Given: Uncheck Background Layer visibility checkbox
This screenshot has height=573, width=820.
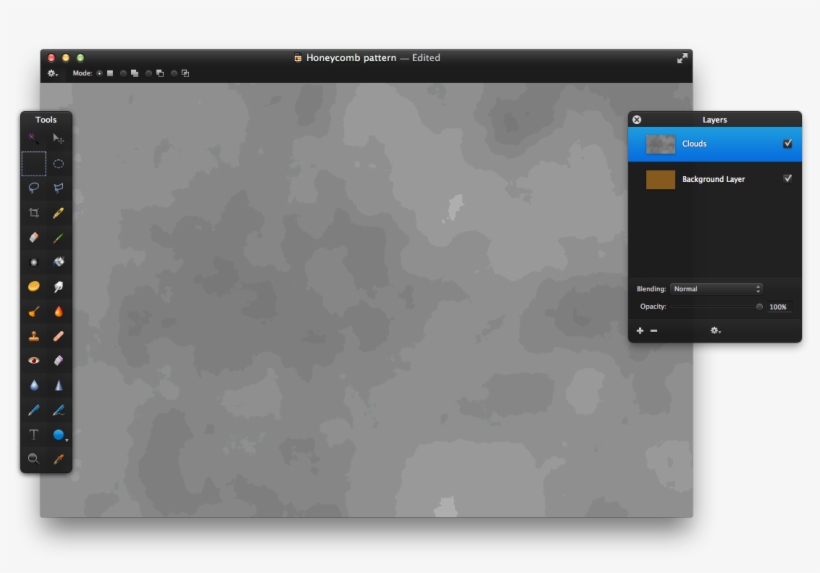Looking at the screenshot, I should (x=788, y=179).
